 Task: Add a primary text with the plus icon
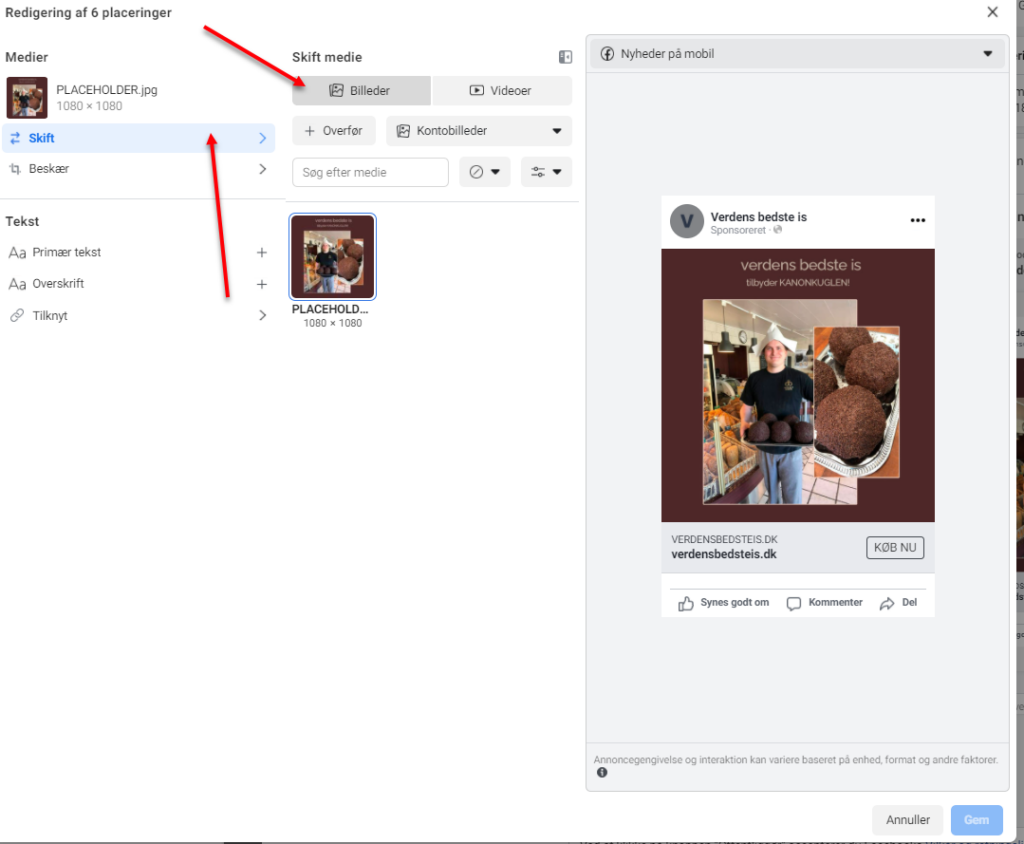(x=262, y=252)
